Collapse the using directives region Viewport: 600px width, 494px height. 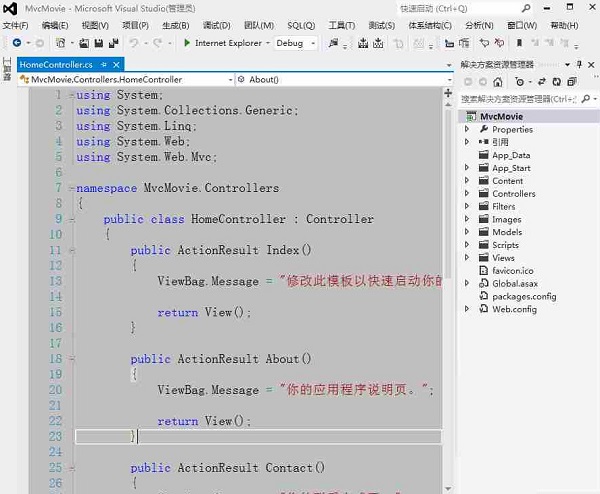(72, 95)
